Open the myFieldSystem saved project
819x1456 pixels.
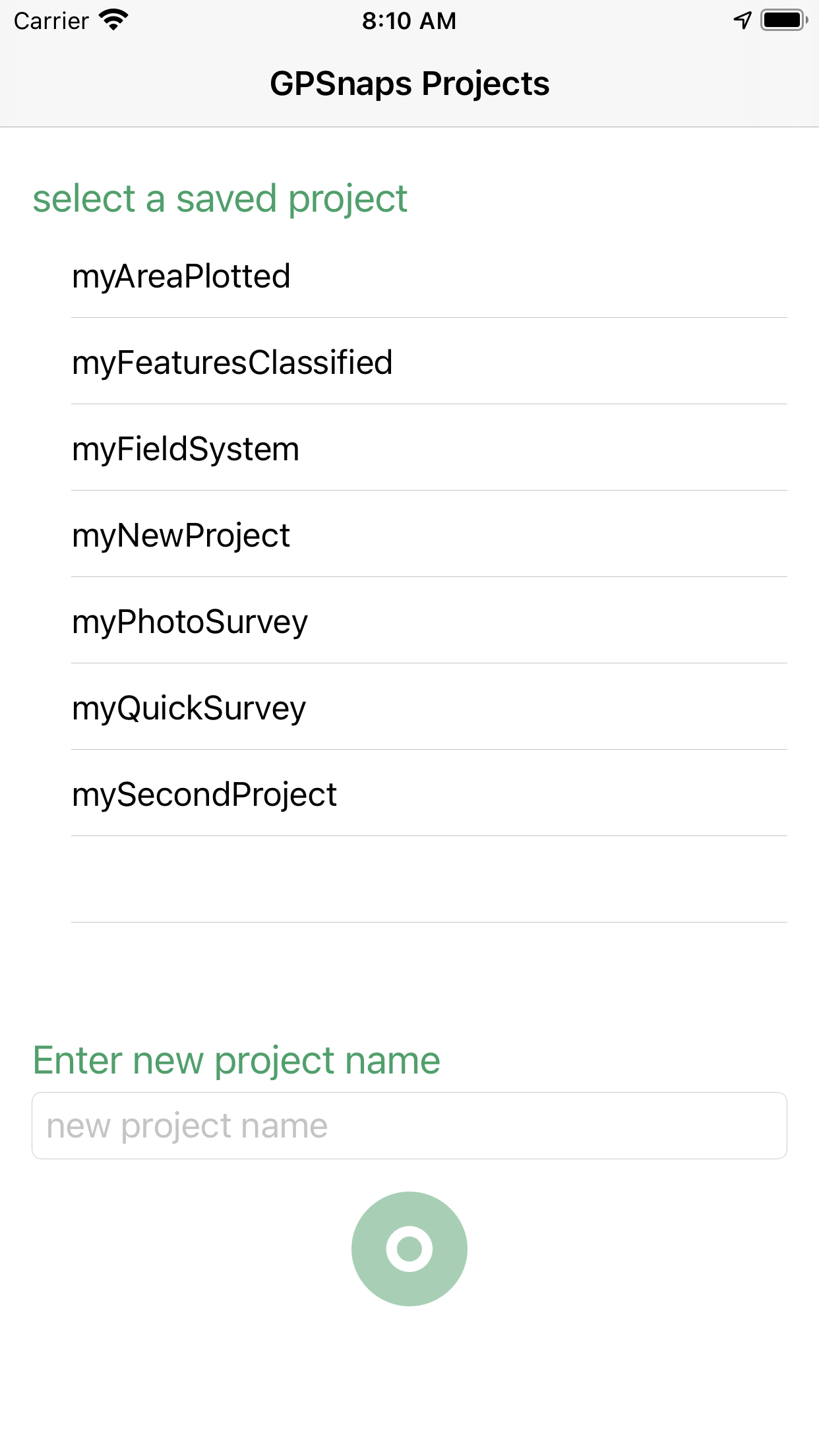pyautogui.click(x=185, y=449)
